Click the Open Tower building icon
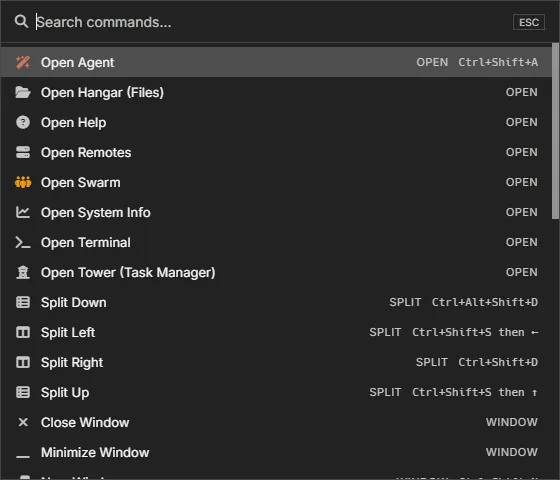Image resolution: width=560 pixels, height=480 pixels. click(23, 272)
